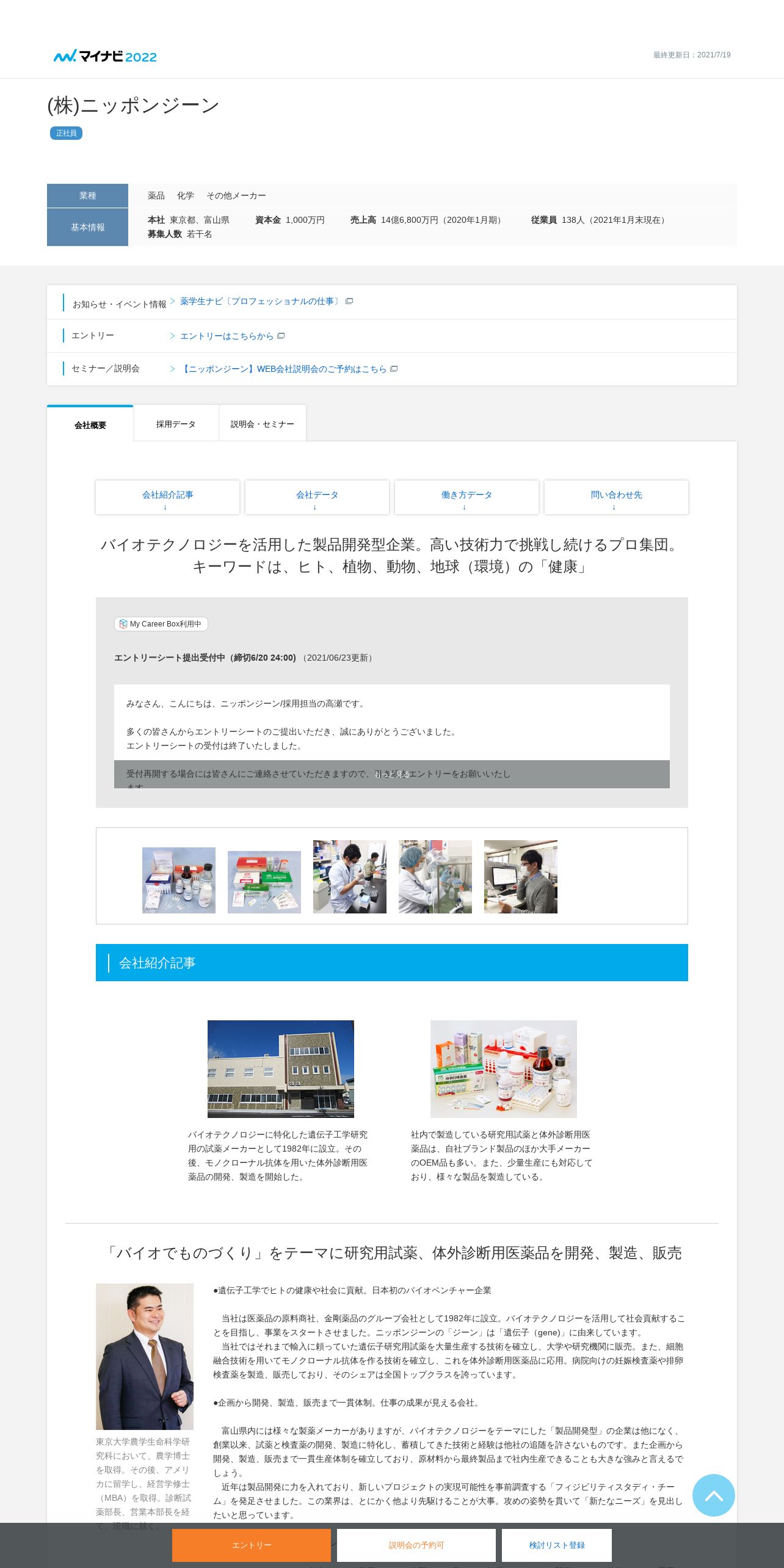Click the セミナー／説明会 label
784x1568 pixels.
[x=106, y=368]
